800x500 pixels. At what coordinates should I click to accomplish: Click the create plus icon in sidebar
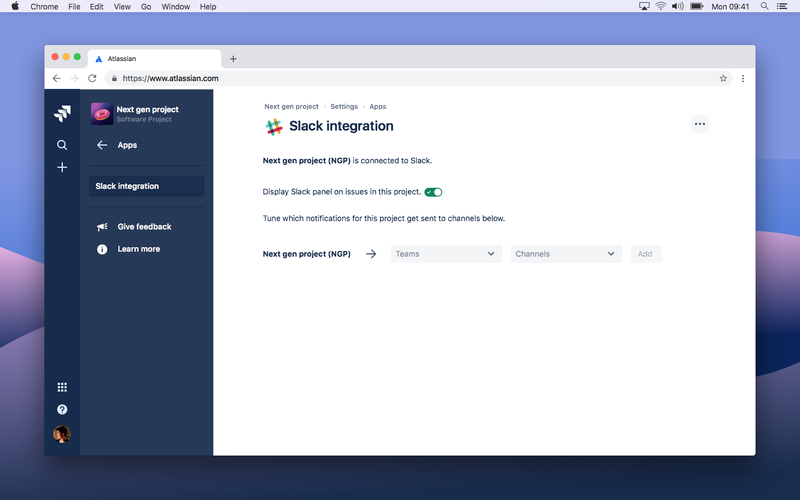[x=62, y=167]
